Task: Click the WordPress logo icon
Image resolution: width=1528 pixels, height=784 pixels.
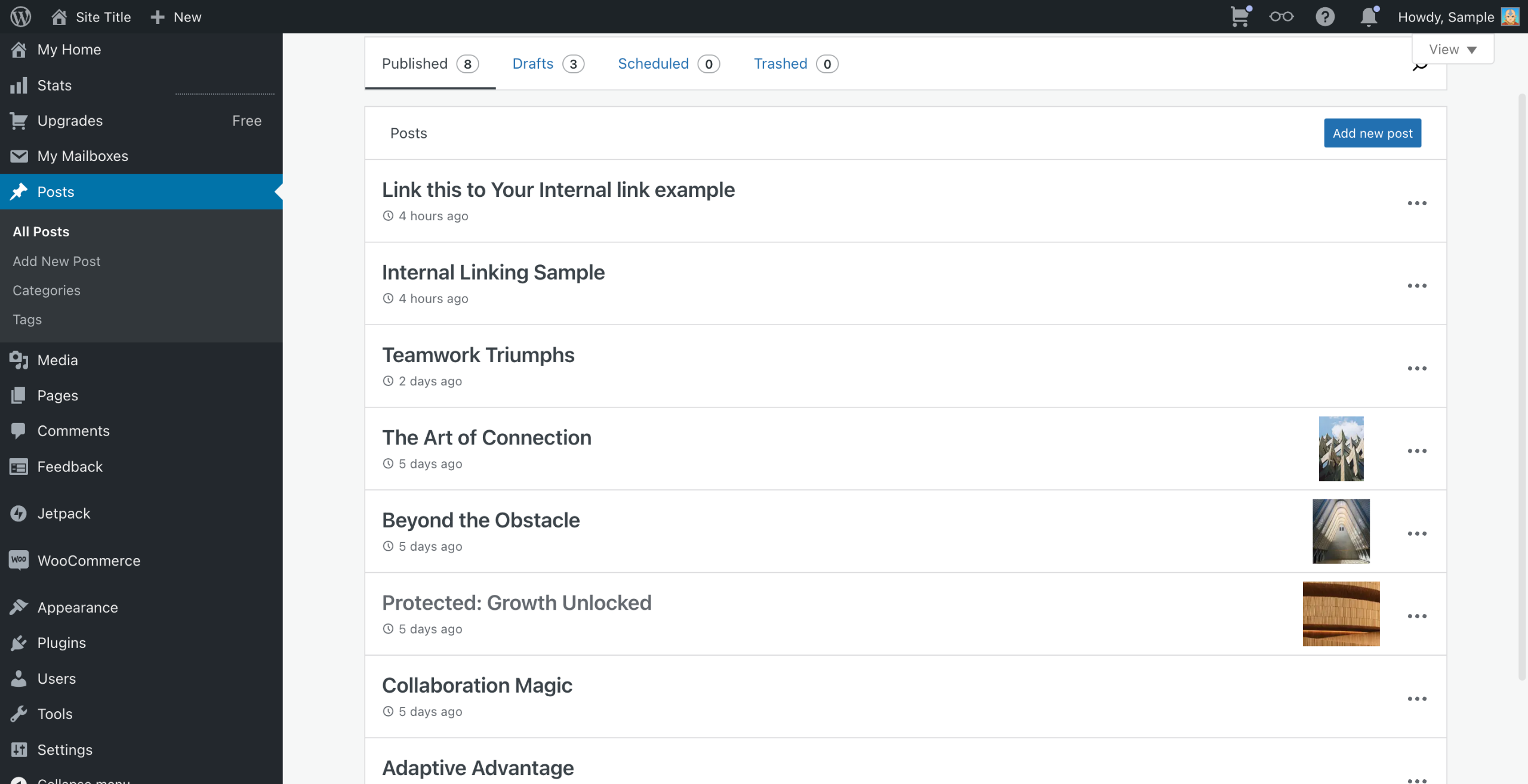Action: pos(20,16)
